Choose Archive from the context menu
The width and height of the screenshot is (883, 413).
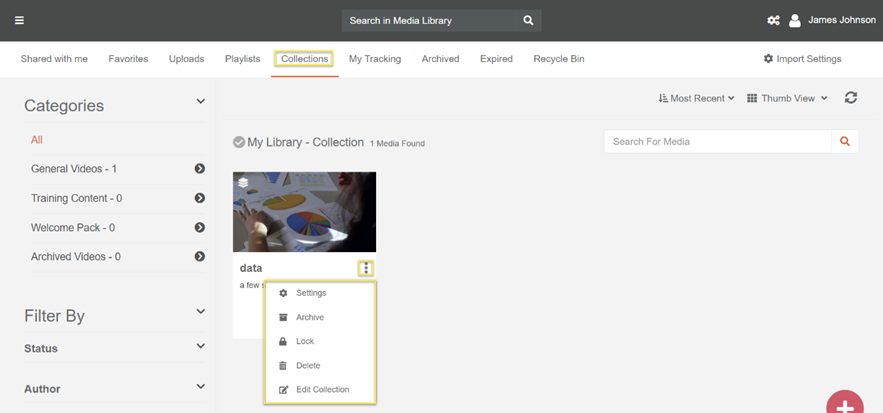click(x=309, y=317)
